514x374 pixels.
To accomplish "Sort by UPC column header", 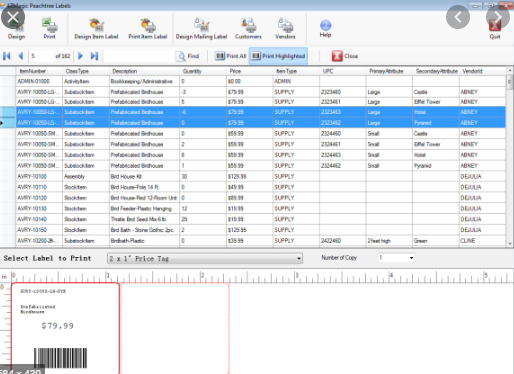I will pos(342,71).
